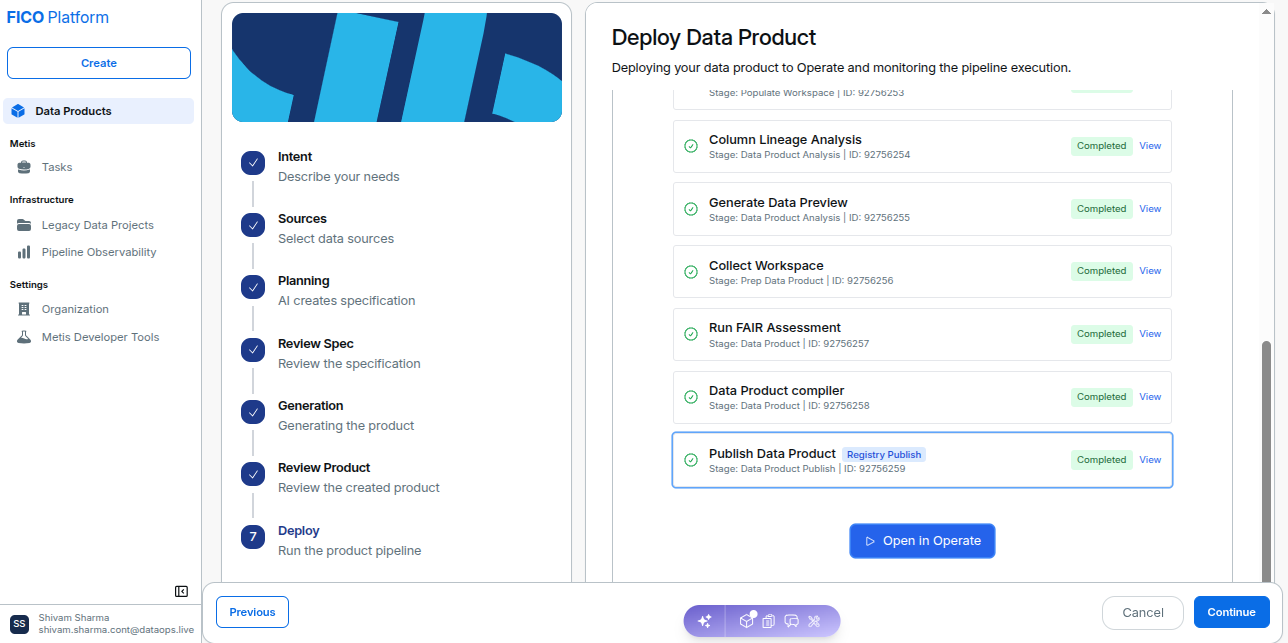Open Metis Developer Tools
The image size is (1288, 643).
(99, 337)
